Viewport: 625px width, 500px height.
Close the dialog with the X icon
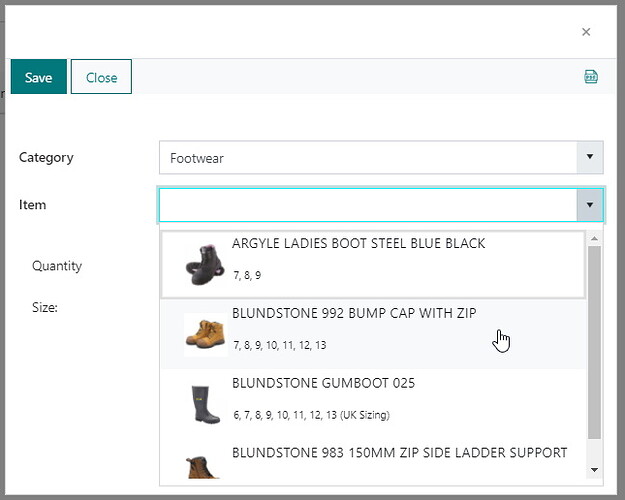click(586, 32)
